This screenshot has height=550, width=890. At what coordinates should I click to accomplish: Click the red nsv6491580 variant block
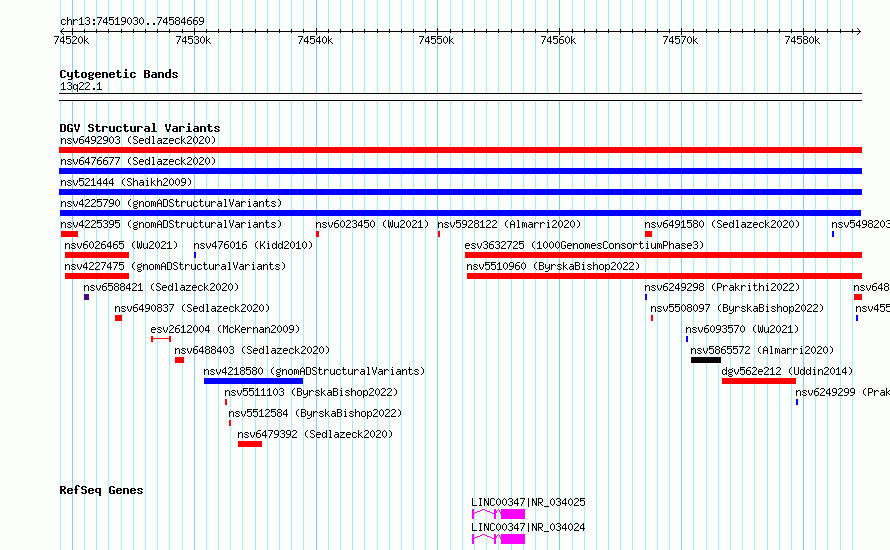coord(648,234)
